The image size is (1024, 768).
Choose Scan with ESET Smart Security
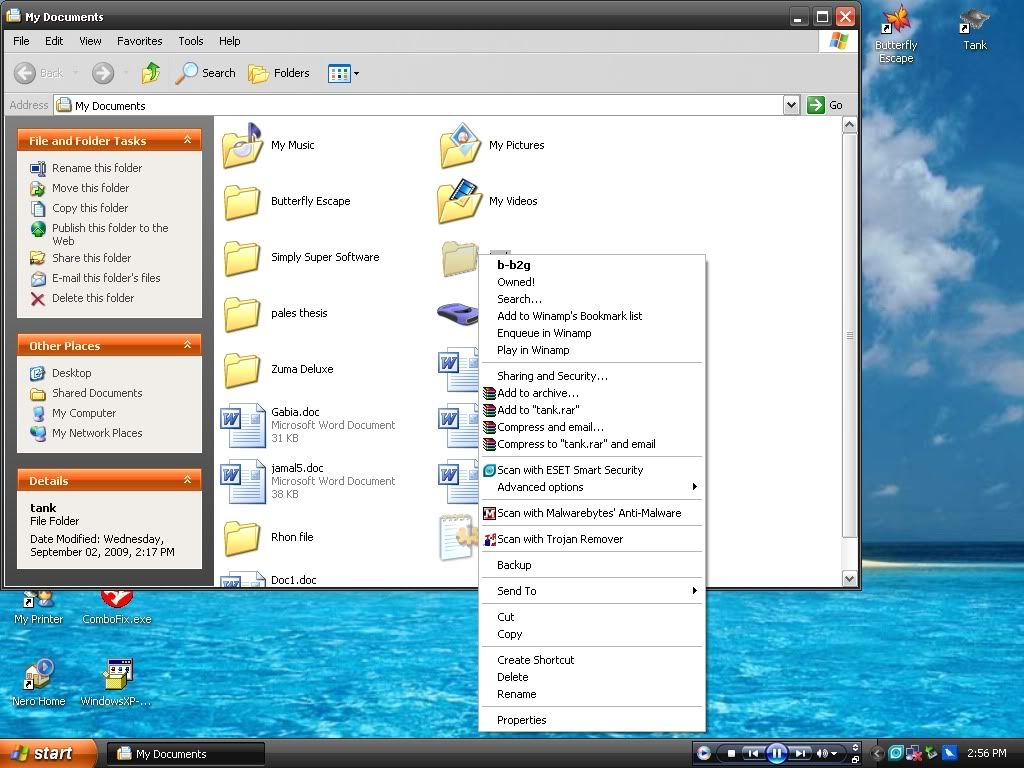coord(570,470)
